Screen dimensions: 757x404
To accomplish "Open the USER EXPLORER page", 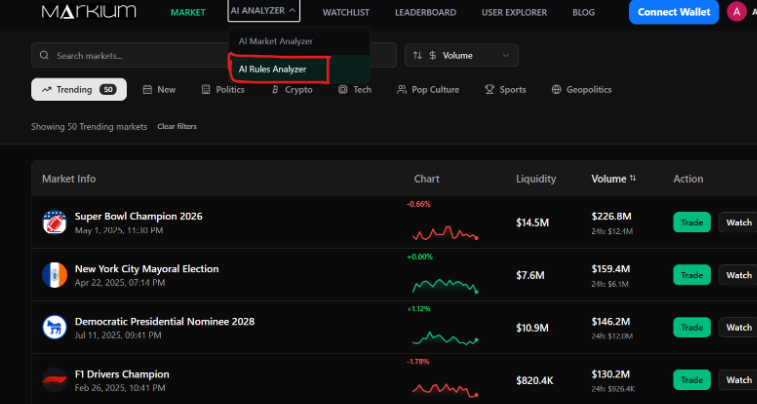I will [x=514, y=13].
